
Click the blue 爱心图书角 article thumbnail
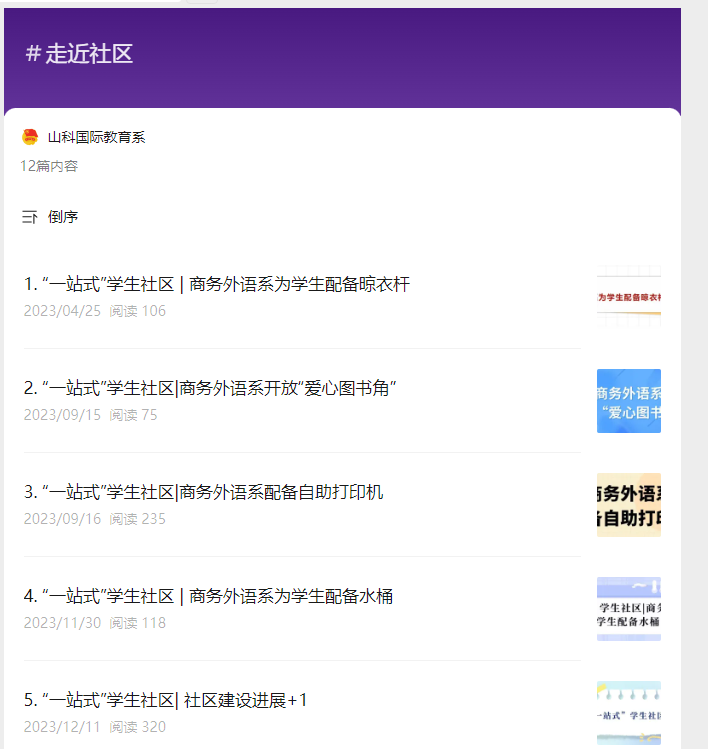click(x=628, y=401)
